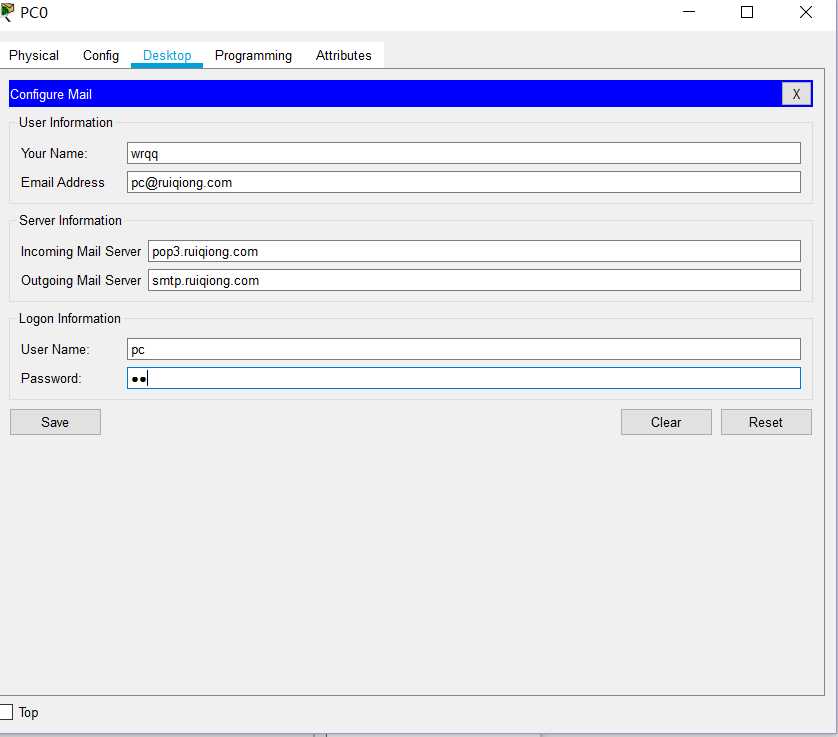Viewport: 838px width, 737px height.
Task: Click the PC0 window icon
Action: click(7, 12)
